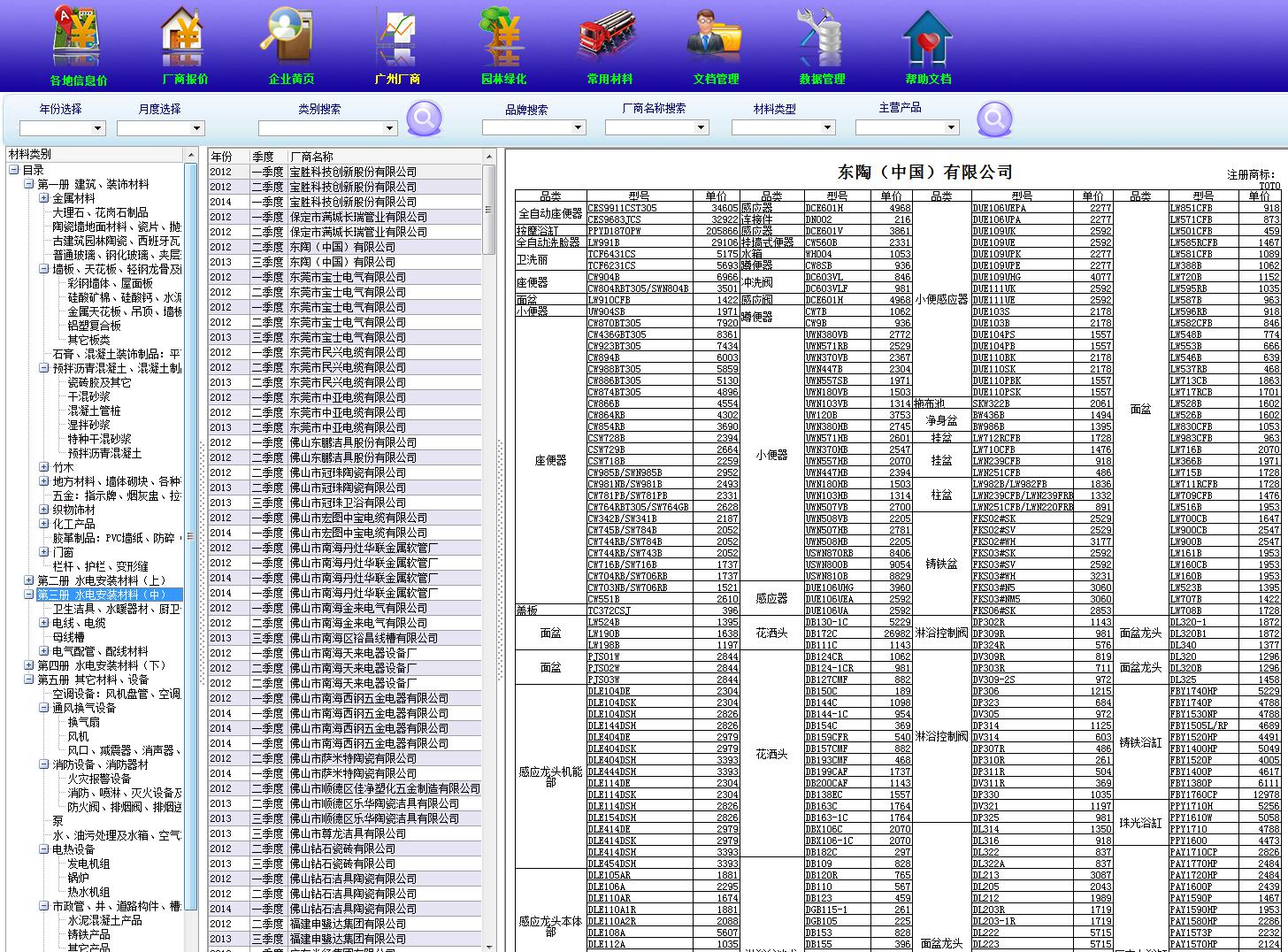
Task: Select 卫生洁具 item in material tree
Action: [x=116, y=609]
